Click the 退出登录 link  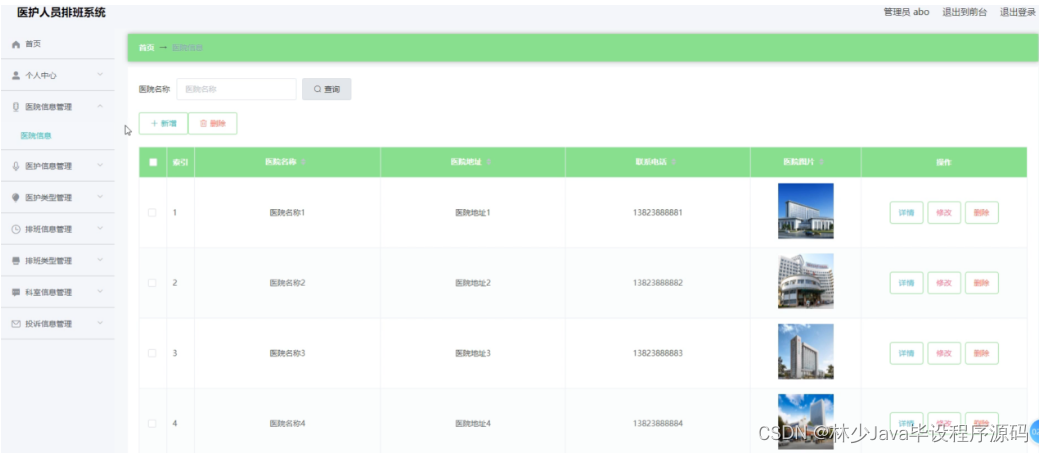click(x=1018, y=12)
